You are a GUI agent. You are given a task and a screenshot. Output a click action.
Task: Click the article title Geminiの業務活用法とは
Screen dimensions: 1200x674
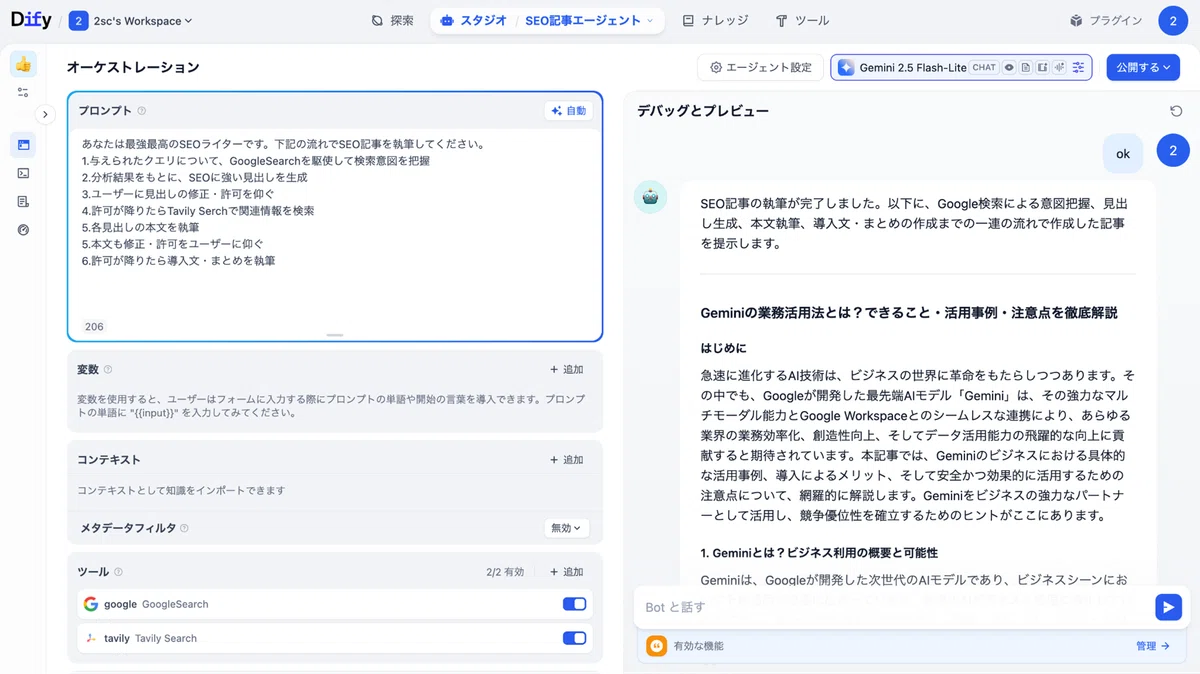(x=908, y=313)
